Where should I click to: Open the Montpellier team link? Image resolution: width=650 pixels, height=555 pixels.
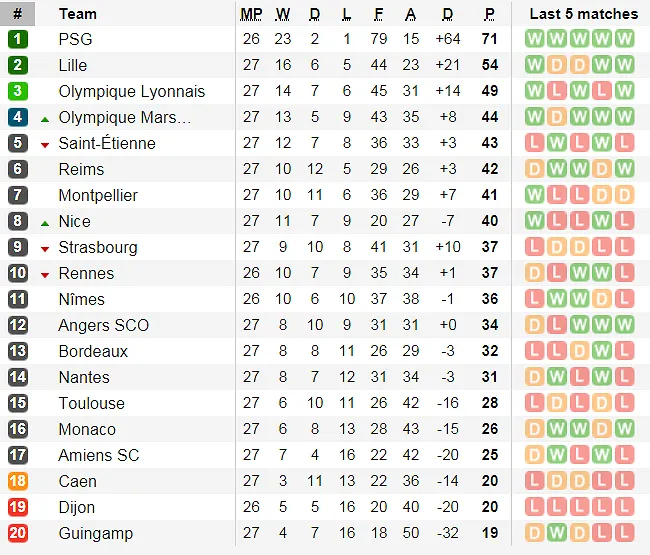point(98,195)
